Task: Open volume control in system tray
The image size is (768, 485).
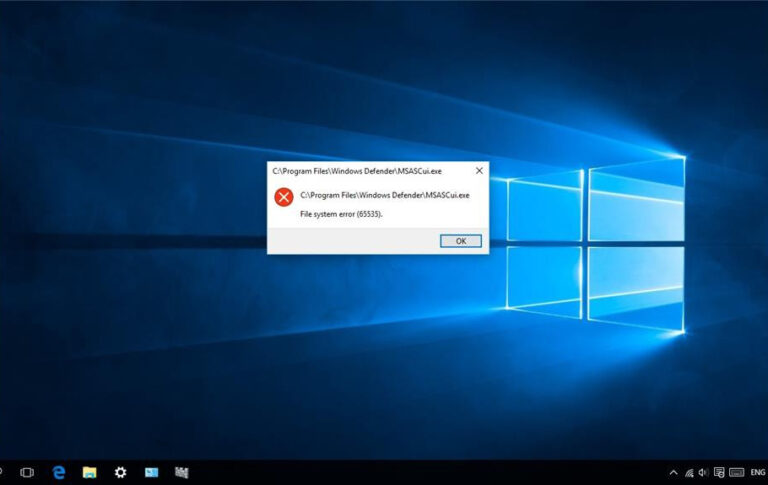Action: click(703, 472)
